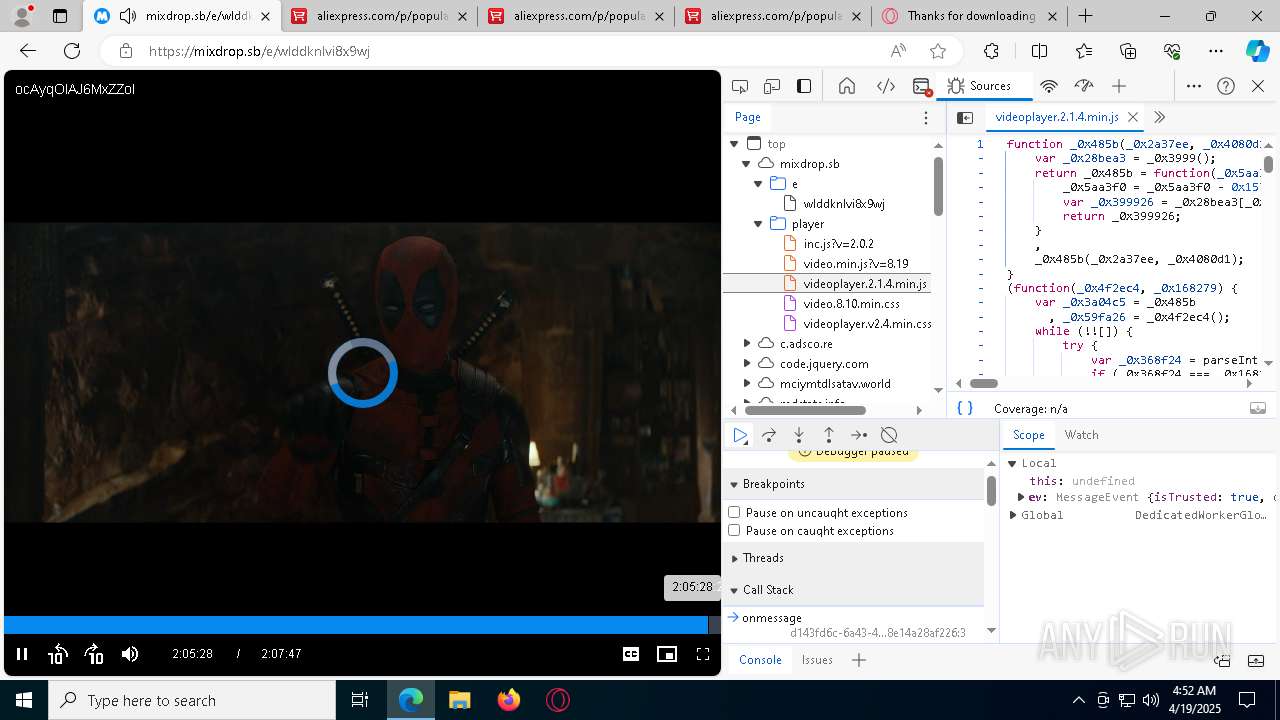Collapse the mixdrop.sb domain node

click(x=747, y=164)
